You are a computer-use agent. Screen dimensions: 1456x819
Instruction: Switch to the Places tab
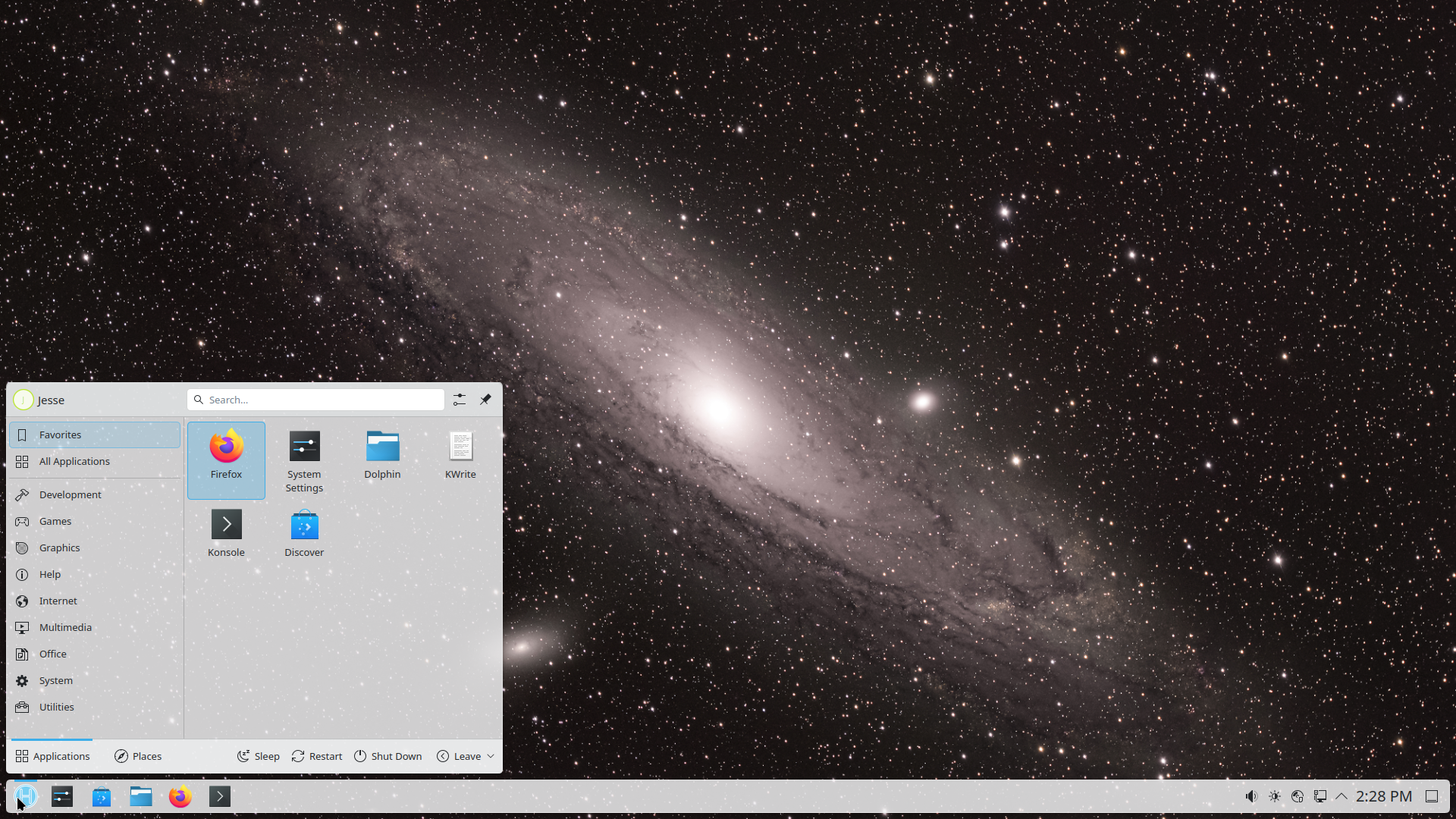click(138, 756)
